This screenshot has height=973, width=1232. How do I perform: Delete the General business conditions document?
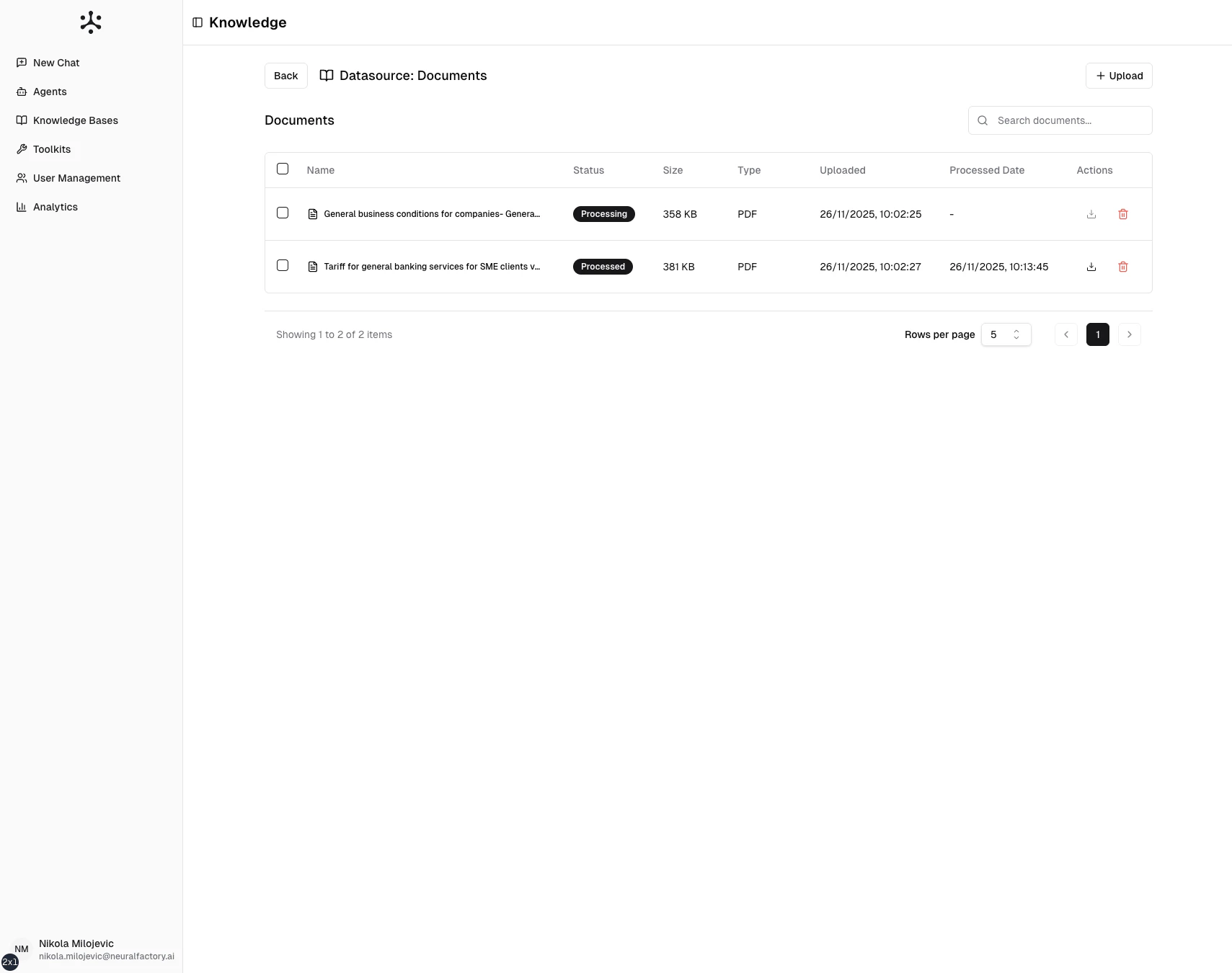(x=1123, y=214)
